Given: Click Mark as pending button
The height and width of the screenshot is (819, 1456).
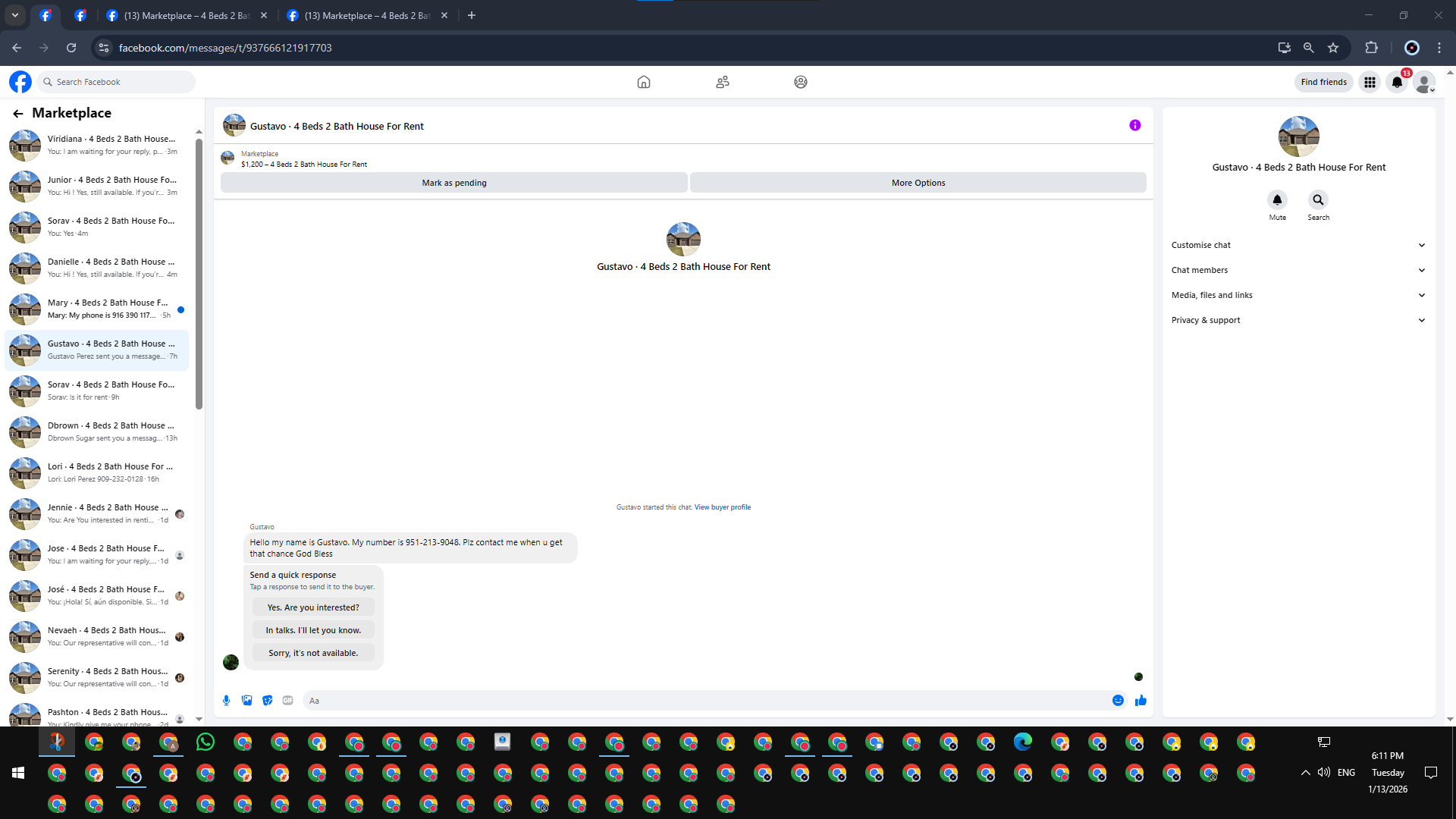Looking at the screenshot, I should [x=453, y=183].
